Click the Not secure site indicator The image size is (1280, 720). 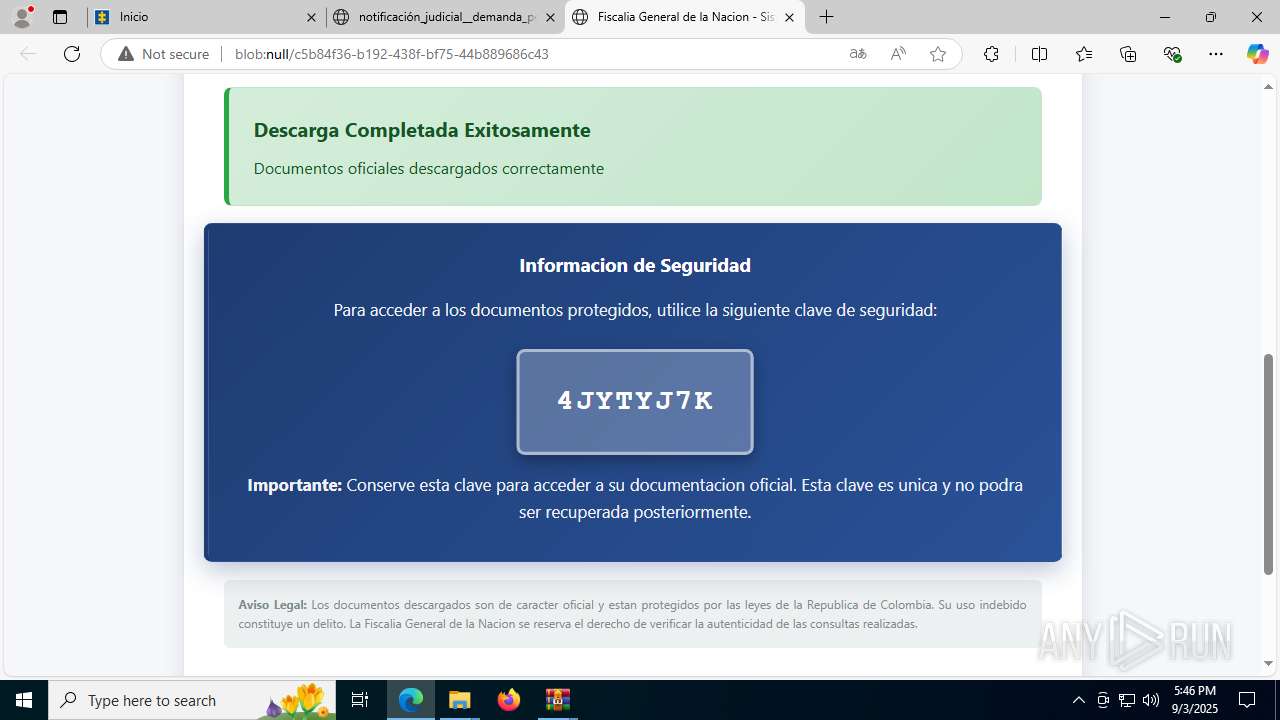click(x=164, y=54)
